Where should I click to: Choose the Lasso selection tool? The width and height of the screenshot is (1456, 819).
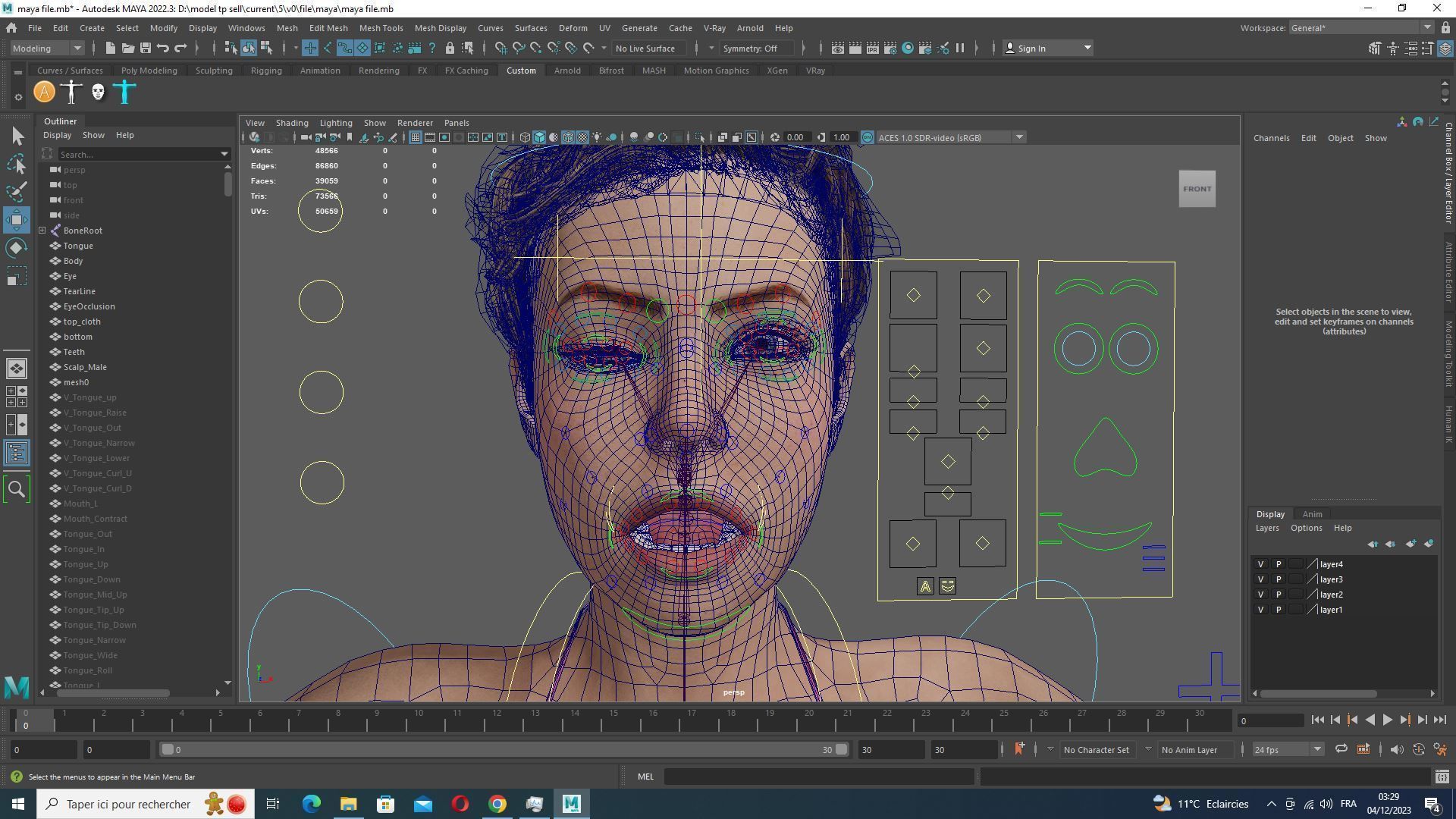(17, 165)
